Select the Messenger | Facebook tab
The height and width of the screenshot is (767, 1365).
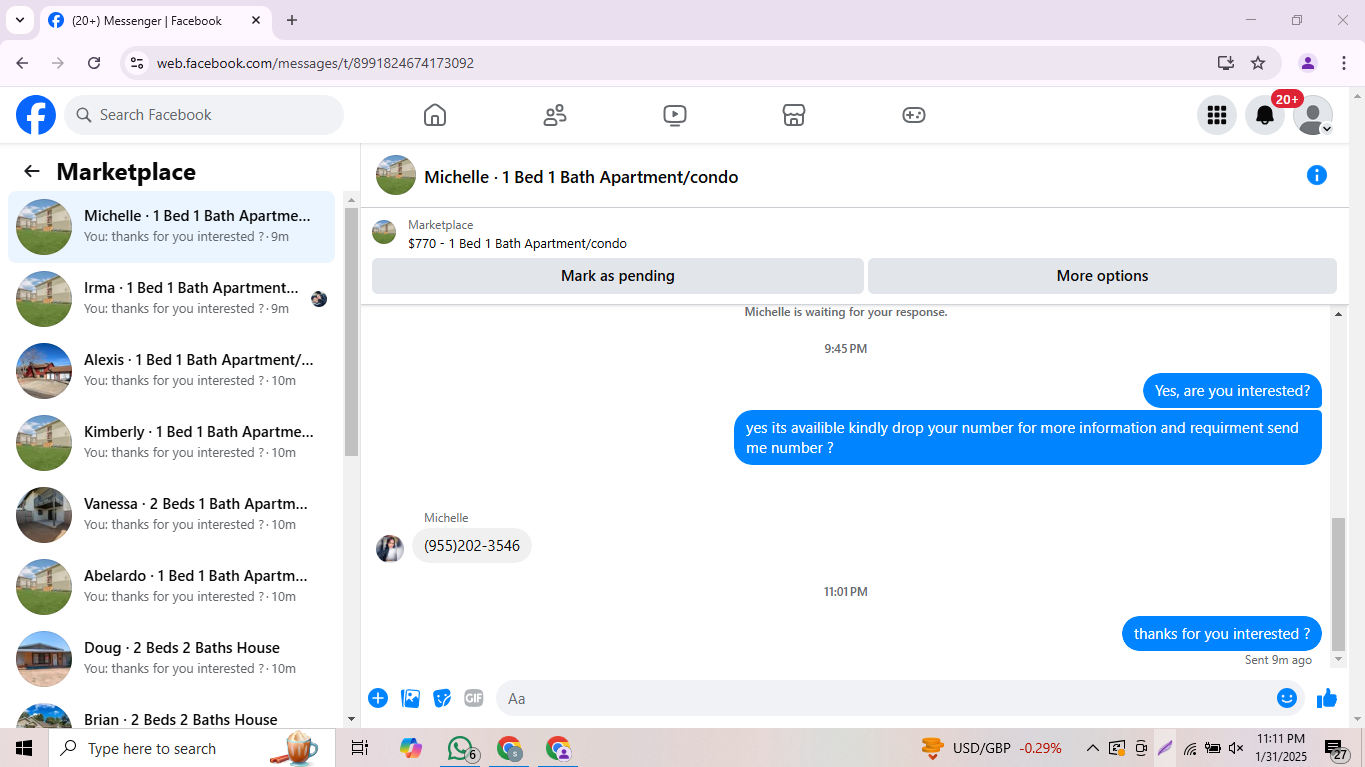pos(155,20)
